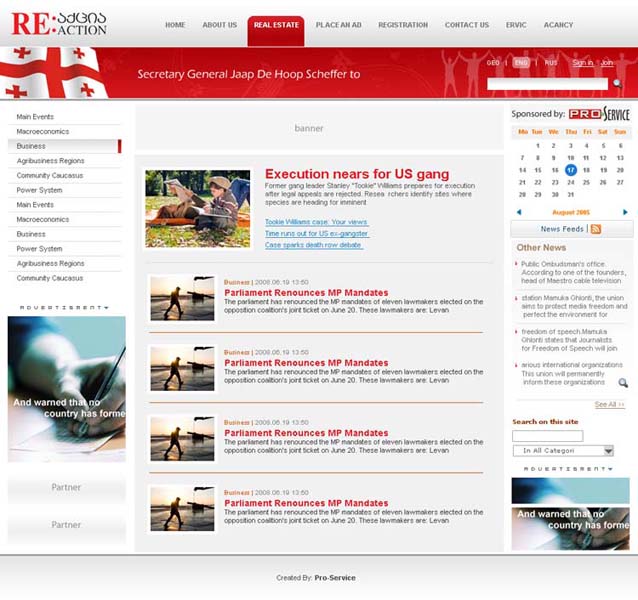Open the Registration menu item

click(x=403, y=25)
